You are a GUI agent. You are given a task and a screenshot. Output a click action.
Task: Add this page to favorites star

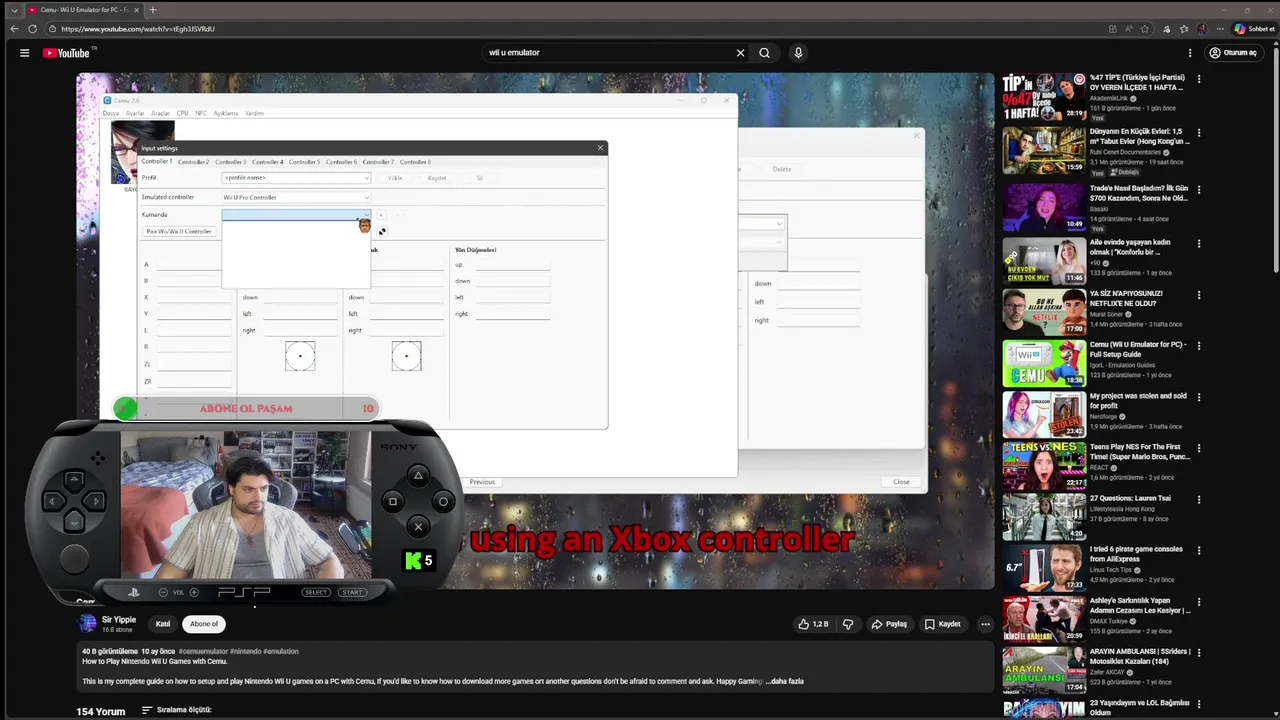tap(1145, 29)
